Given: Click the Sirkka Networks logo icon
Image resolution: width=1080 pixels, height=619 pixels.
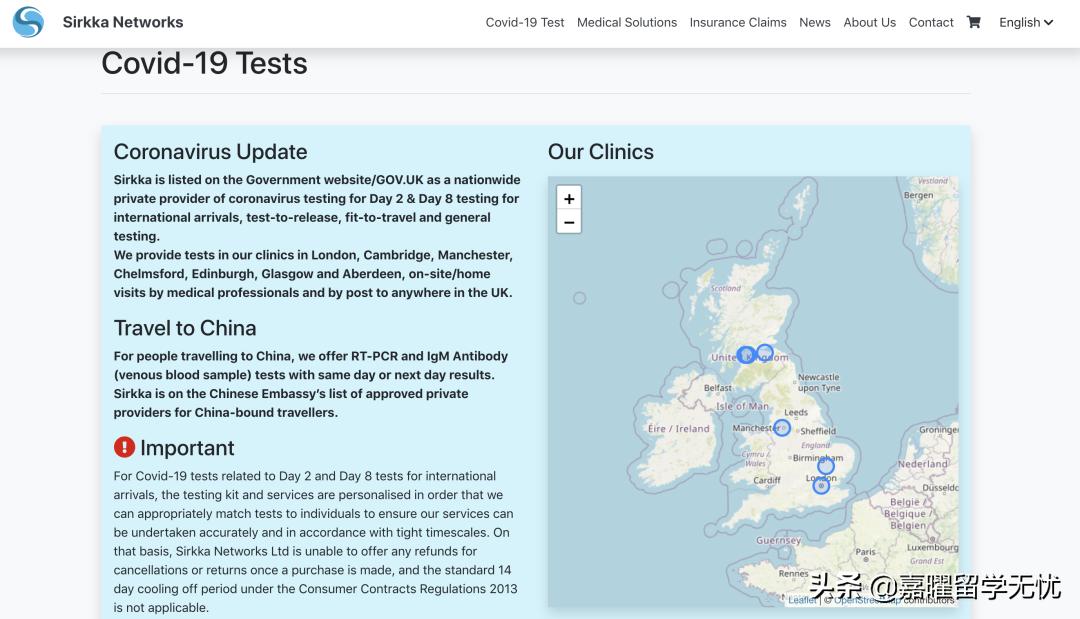Looking at the screenshot, I should pyautogui.click(x=28, y=22).
